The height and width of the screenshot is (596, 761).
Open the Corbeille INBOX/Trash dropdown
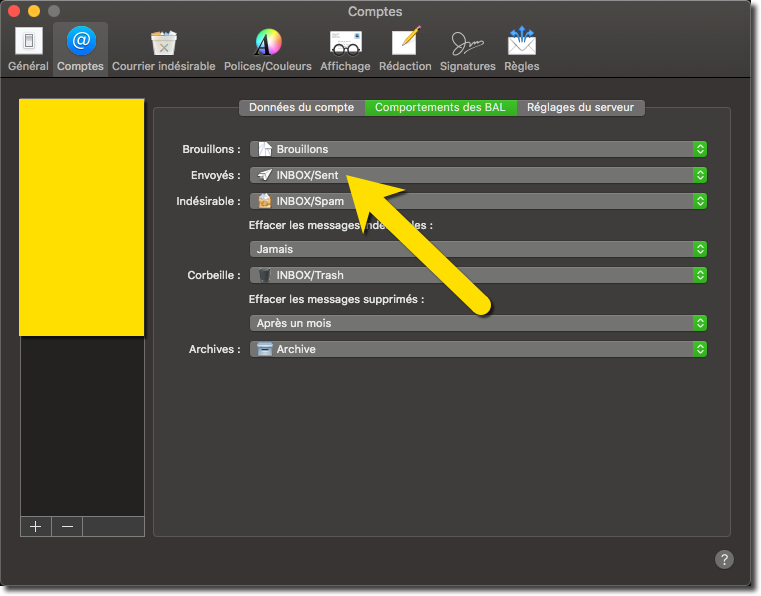[478, 275]
